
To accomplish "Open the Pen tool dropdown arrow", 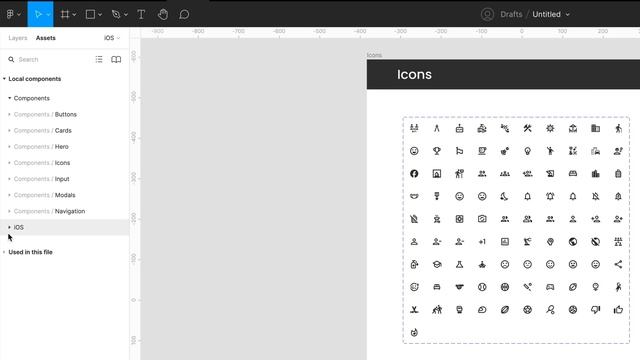I will pos(126,15).
